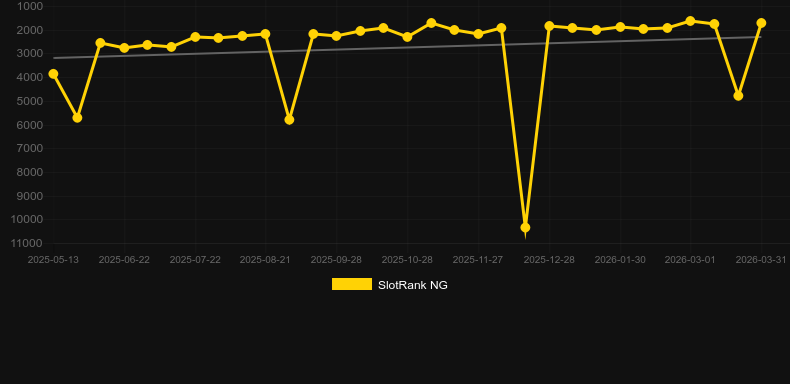Image resolution: width=790 pixels, height=384 pixels.
Task: Click the 2025-11-27 date axis label
Action: [x=478, y=260]
